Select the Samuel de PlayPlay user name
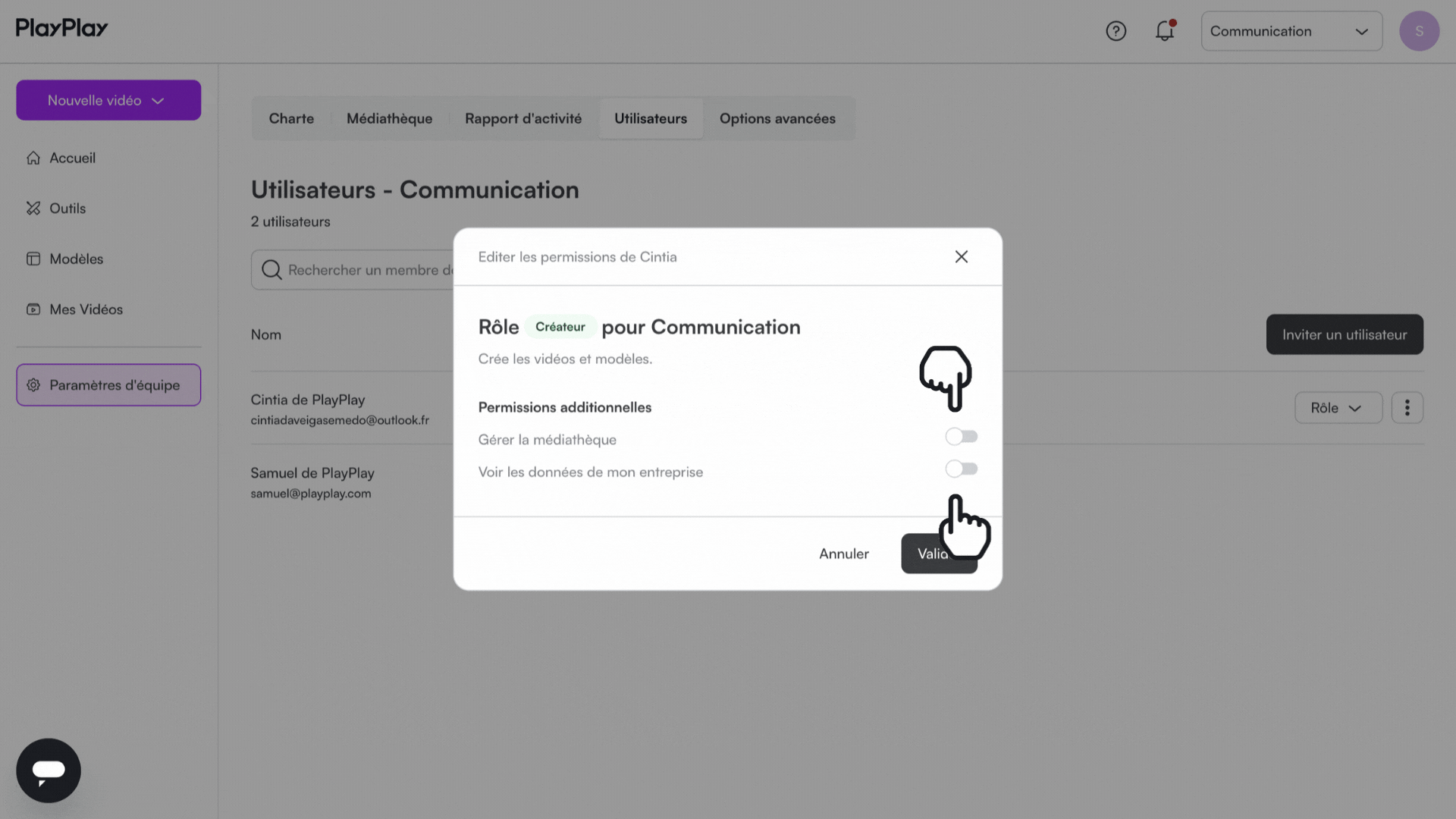Image resolution: width=1456 pixels, height=819 pixels. tap(312, 473)
